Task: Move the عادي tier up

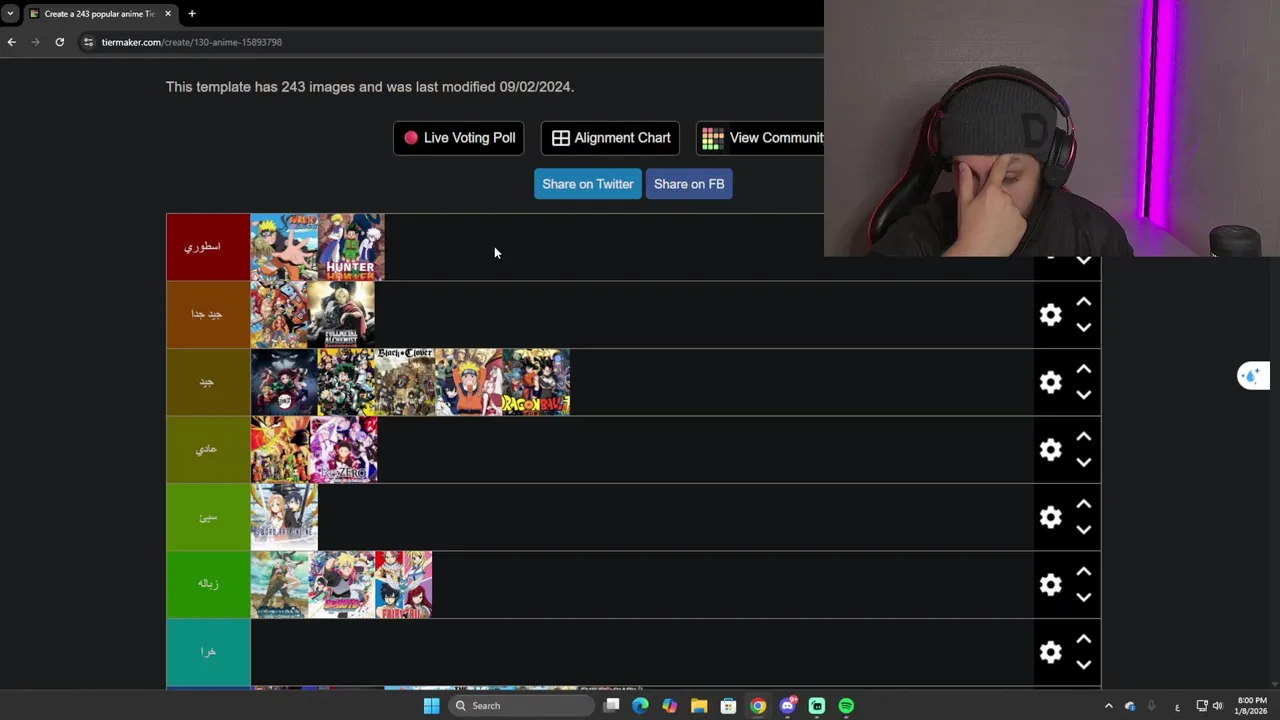Action: 1083,437
